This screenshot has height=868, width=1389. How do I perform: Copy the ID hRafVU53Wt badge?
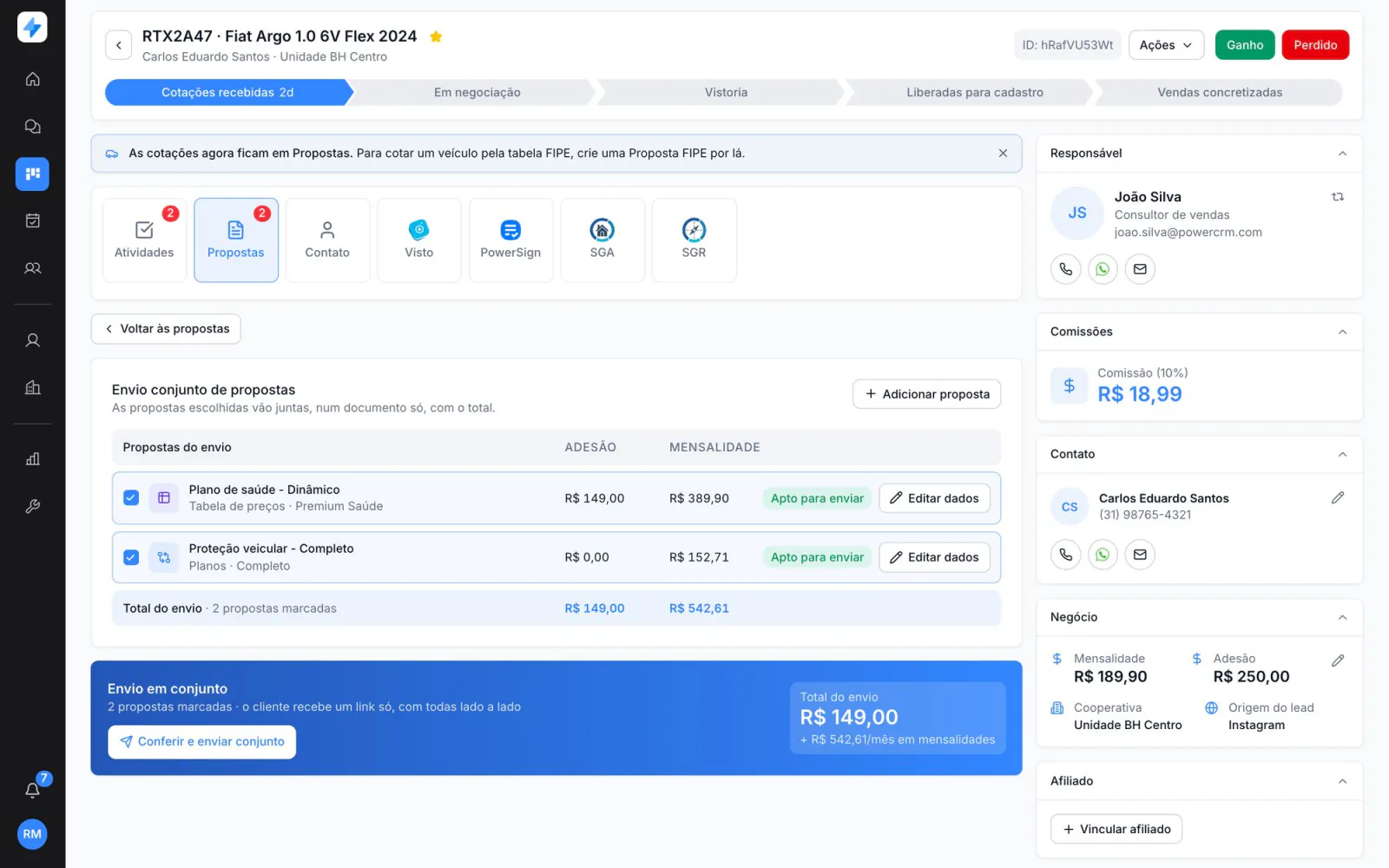1067,45
